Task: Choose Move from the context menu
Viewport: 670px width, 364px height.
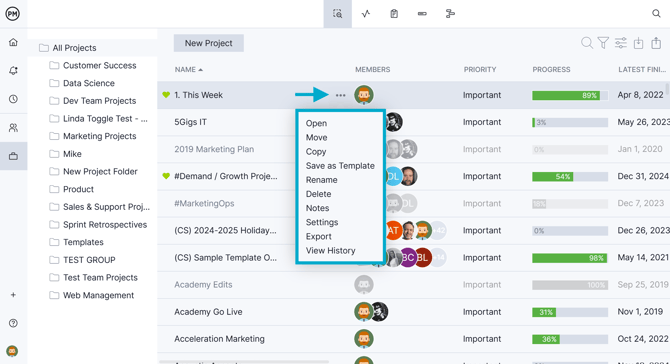Action: point(317,138)
